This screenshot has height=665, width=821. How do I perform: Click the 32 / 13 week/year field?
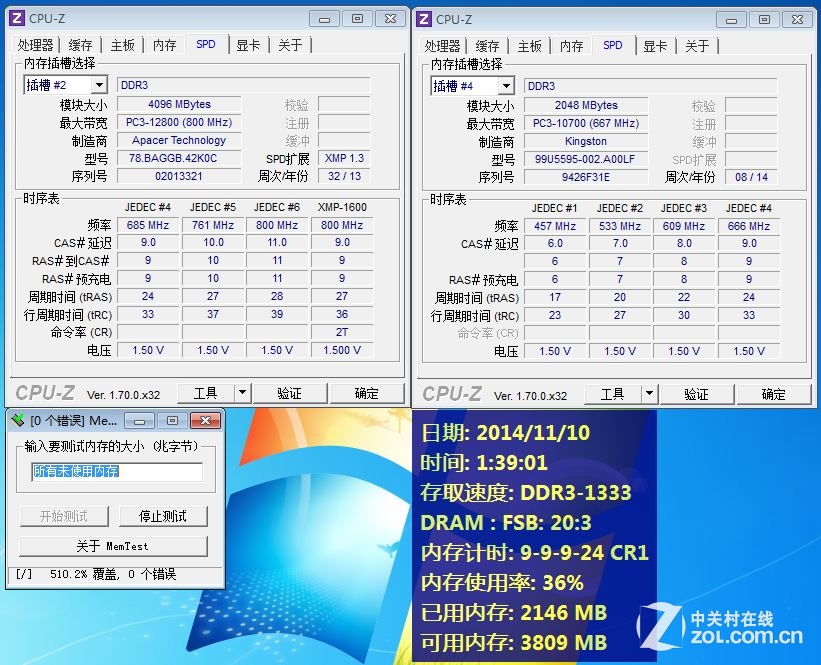[344, 176]
